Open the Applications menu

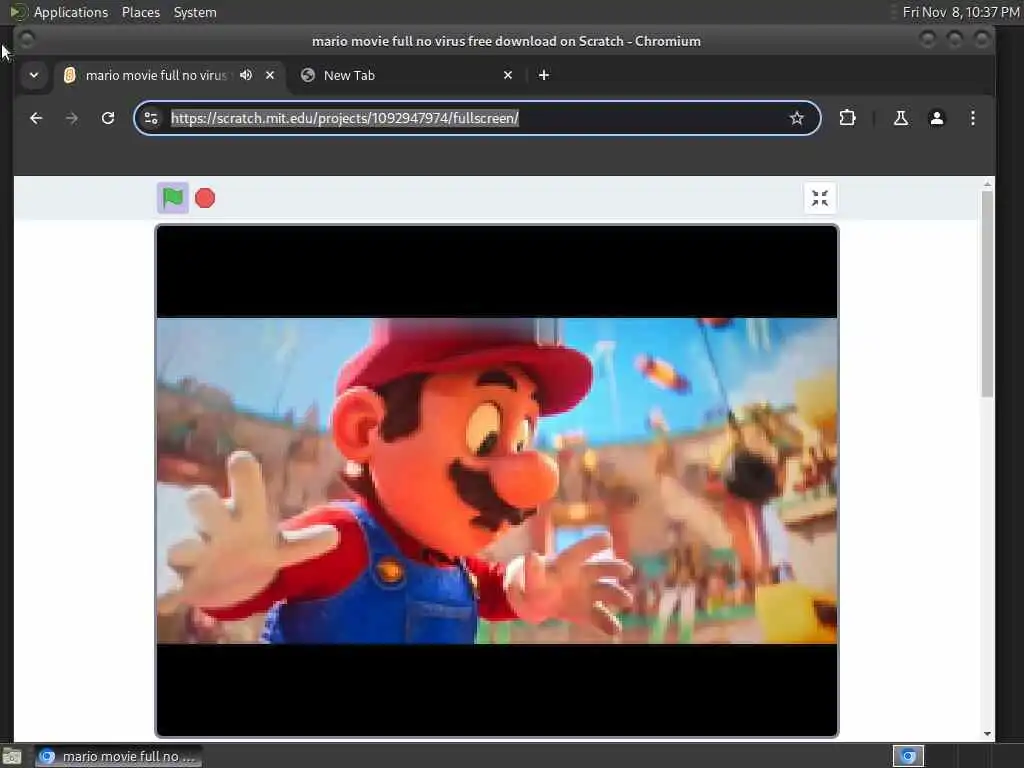coord(71,12)
